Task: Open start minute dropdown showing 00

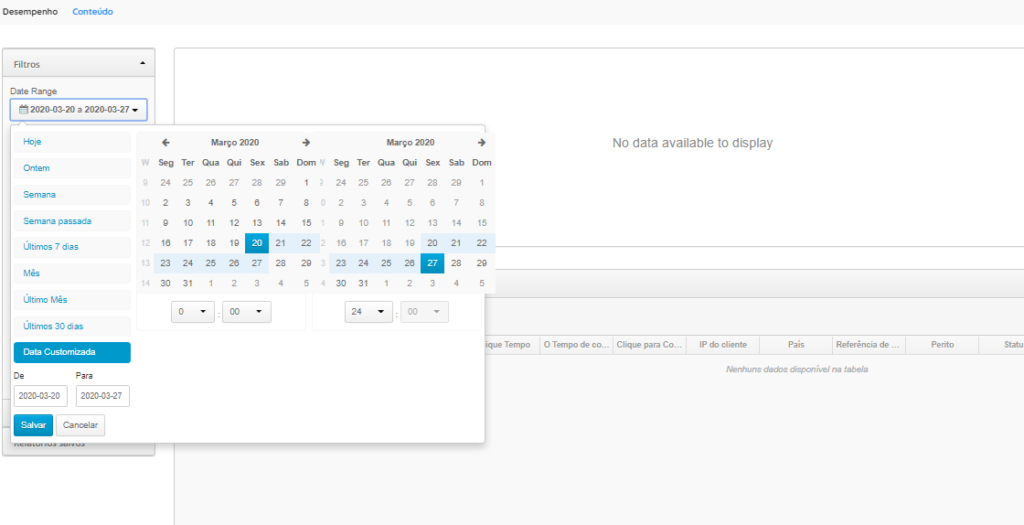Action: coord(246,312)
